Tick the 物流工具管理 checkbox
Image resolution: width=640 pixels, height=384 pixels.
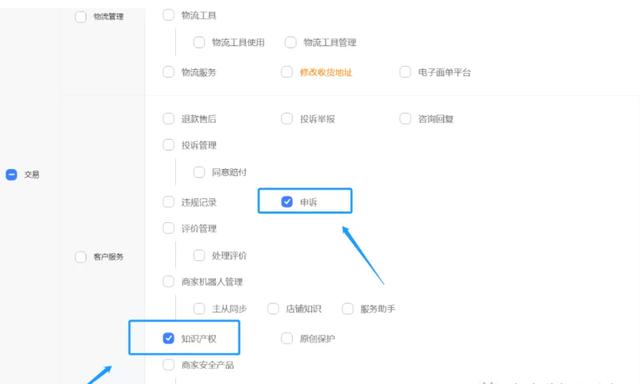pos(291,42)
